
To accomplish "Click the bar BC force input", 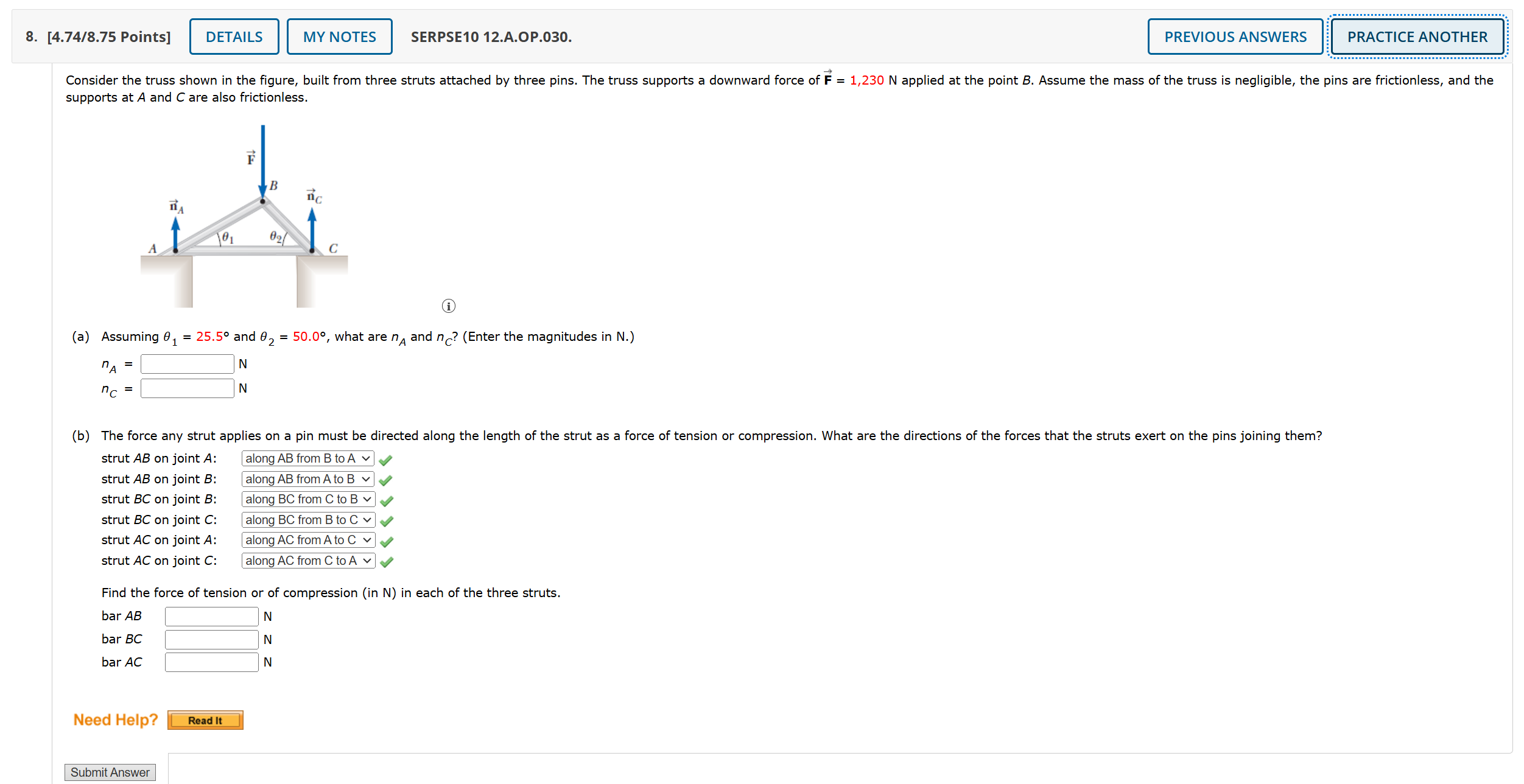I will pyautogui.click(x=211, y=639).
